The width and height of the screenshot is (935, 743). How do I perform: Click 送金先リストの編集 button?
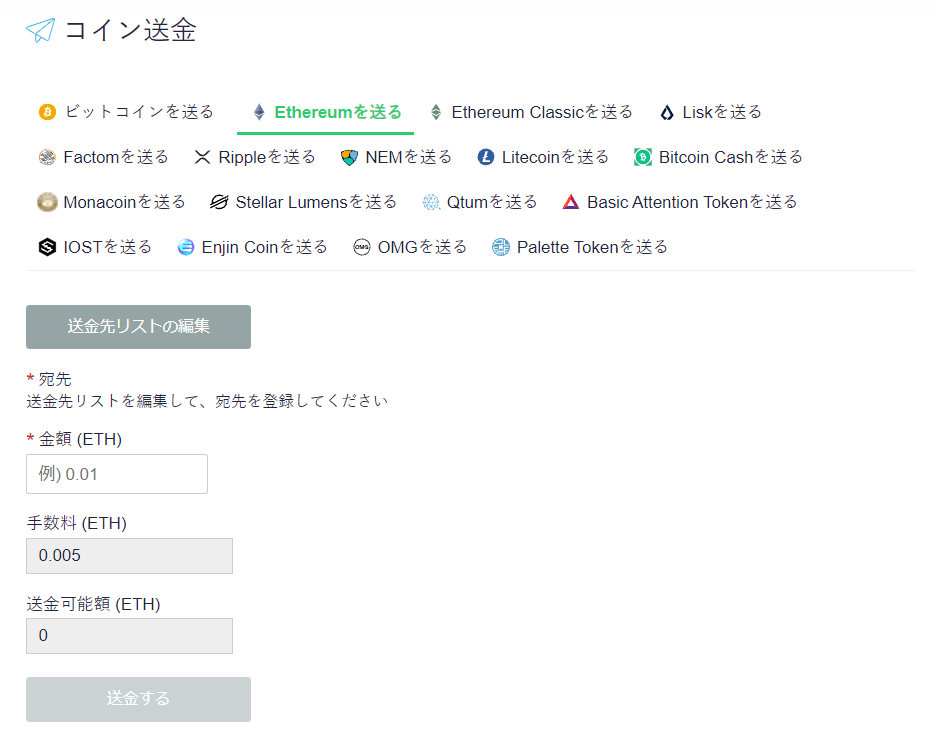pyautogui.click(x=138, y=327)
